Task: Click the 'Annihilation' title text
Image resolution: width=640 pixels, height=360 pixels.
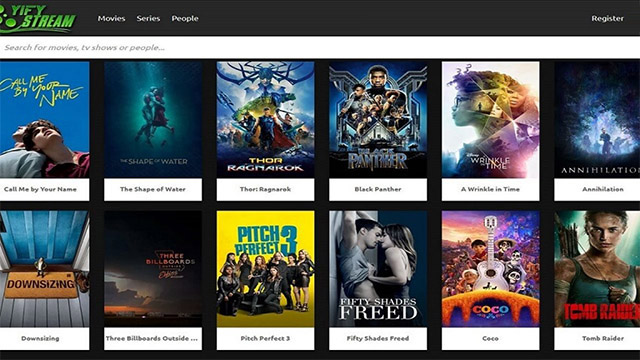Action: [x=603, y=189]
